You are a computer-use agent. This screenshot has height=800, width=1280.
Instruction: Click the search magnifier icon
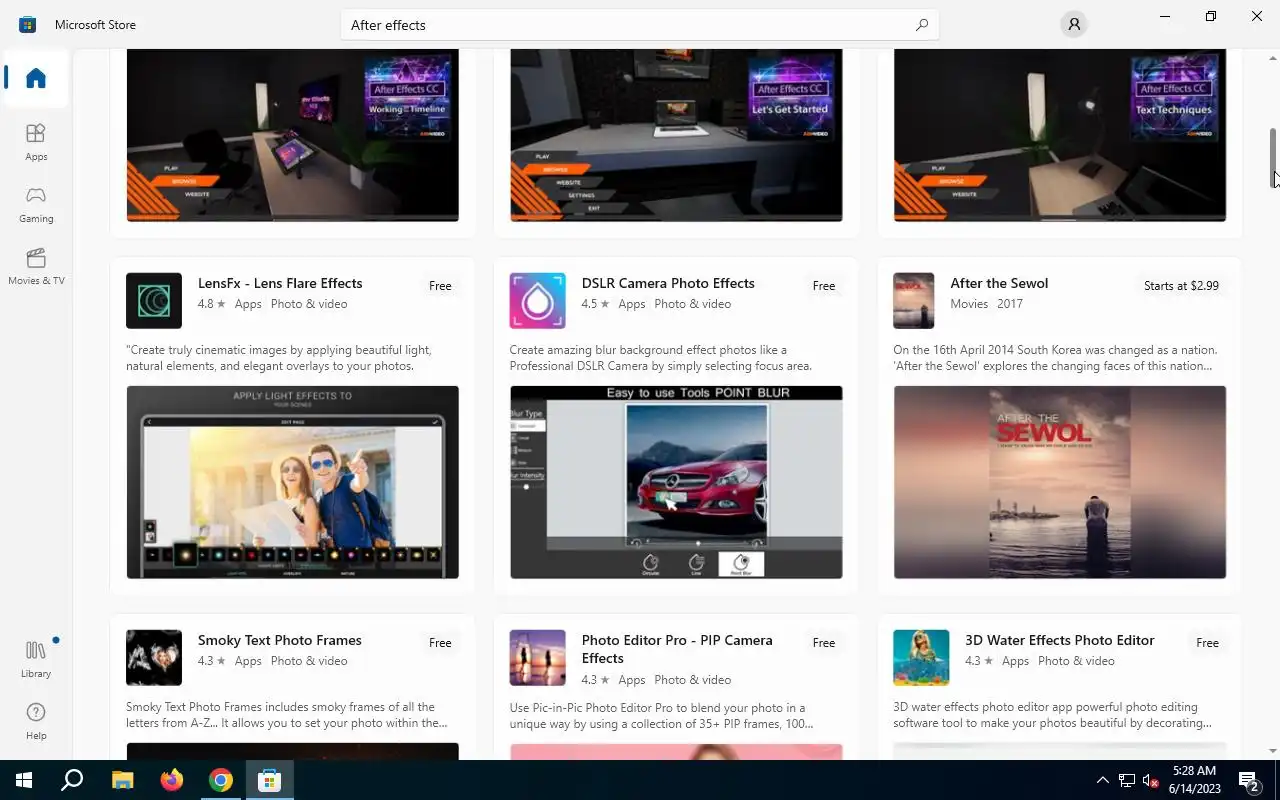[x=922, y=25]
